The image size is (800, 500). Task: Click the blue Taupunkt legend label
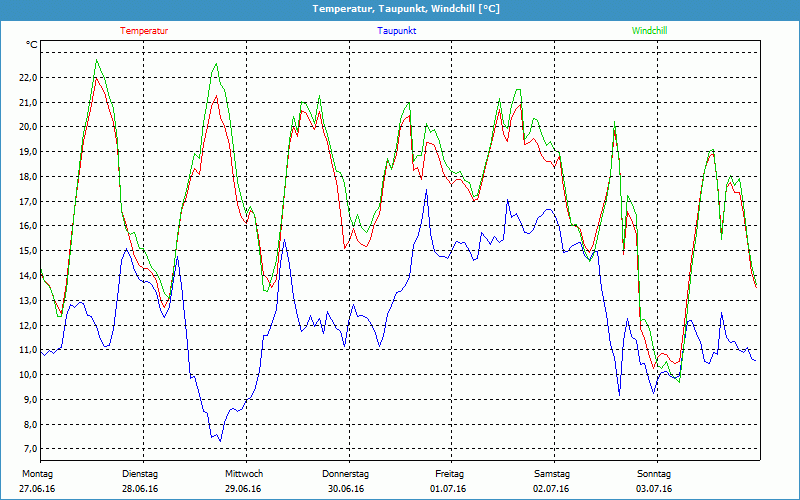[x=396, y=31]
